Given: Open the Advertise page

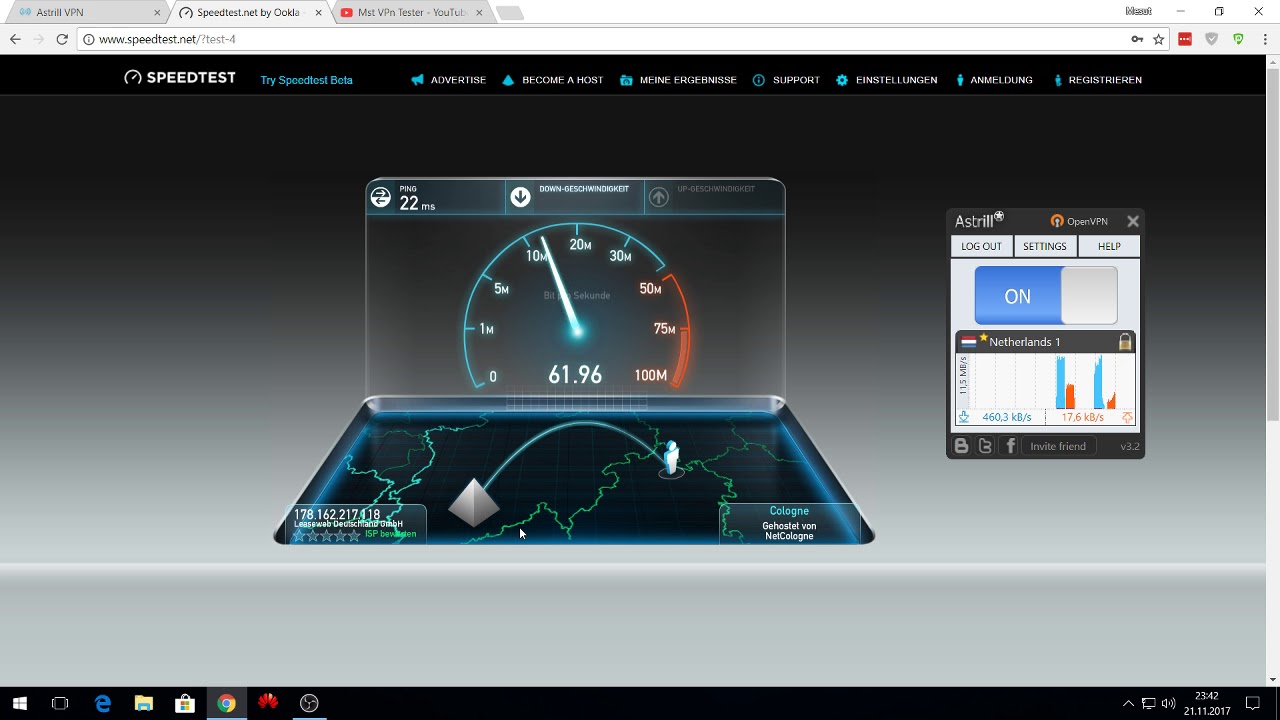Looking at the screenshot, I should coord(448,80).
